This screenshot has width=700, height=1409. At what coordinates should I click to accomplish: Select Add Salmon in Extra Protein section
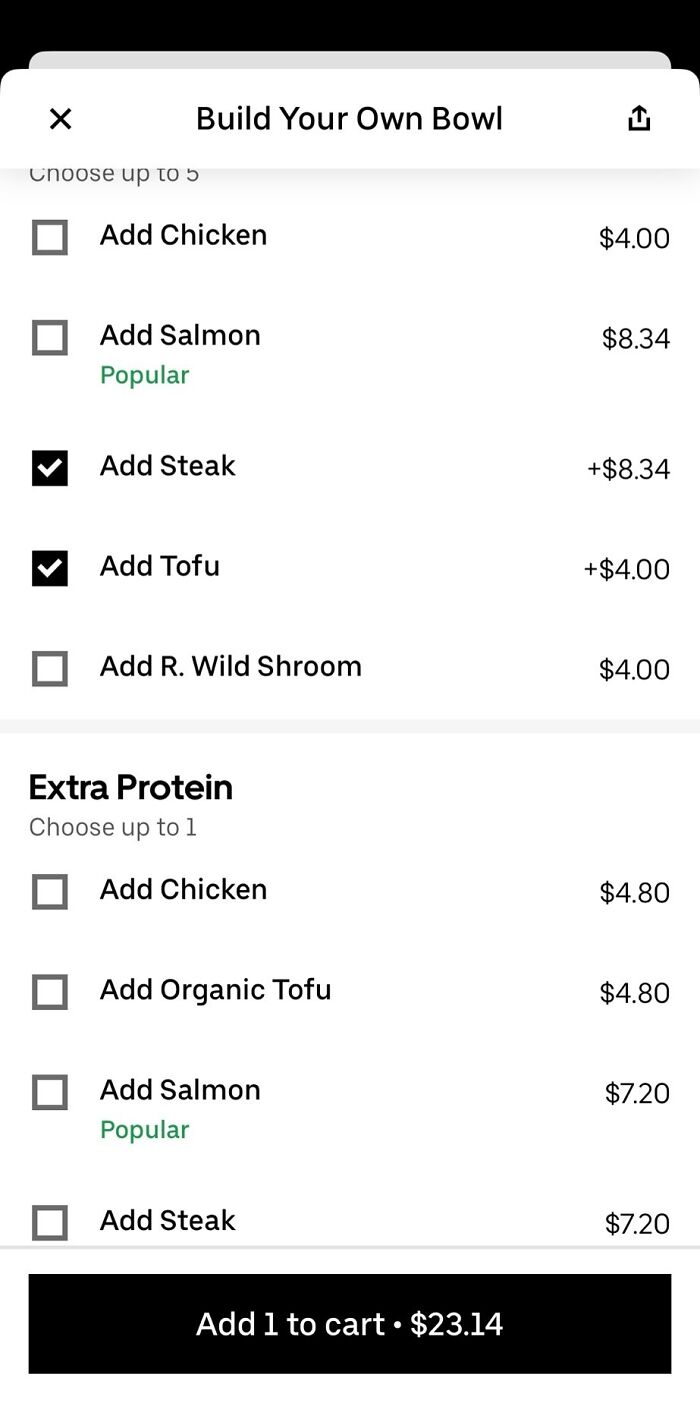(x=49, y=1092)
